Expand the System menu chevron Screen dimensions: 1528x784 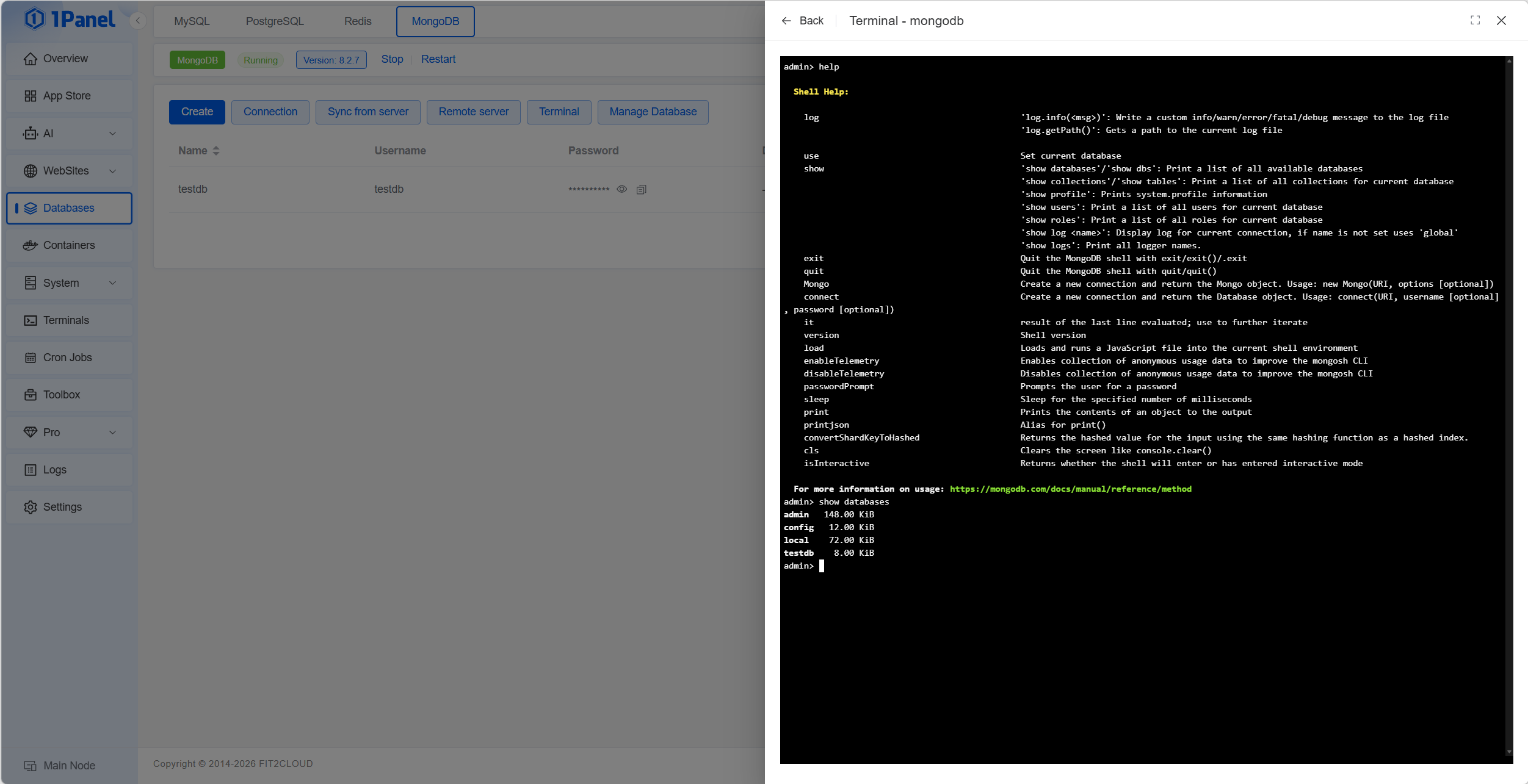[x=112, y=283]
